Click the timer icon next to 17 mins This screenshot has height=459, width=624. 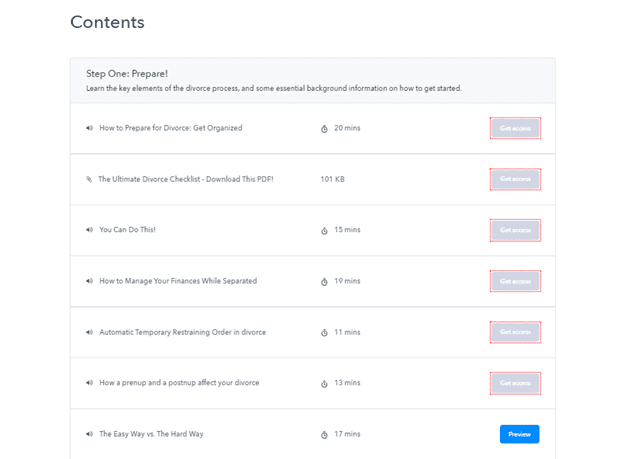324,435
